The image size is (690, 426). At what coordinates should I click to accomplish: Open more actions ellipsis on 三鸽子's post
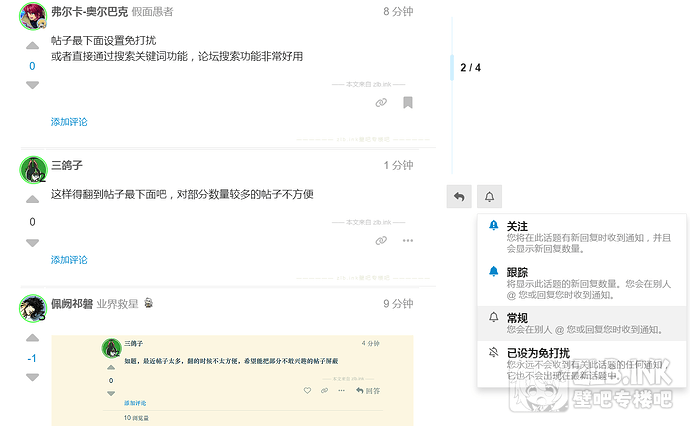click(408, 240)
